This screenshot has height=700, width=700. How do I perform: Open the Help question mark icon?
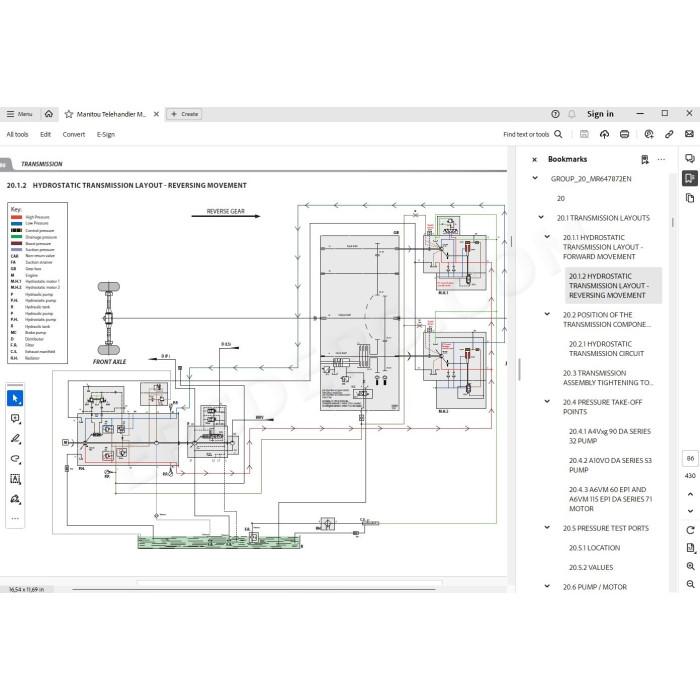pos(555,114)
